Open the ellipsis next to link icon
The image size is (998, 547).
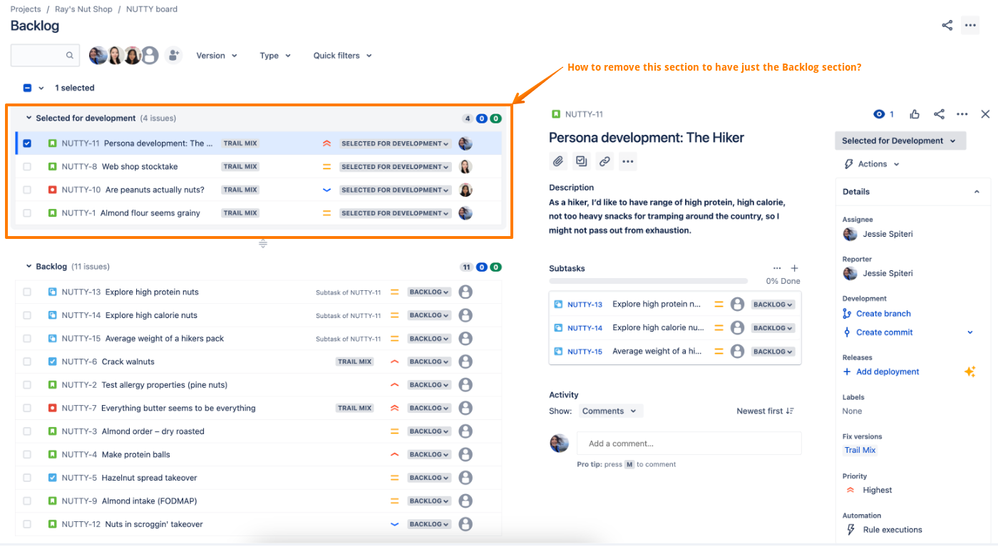click(628, 161)
